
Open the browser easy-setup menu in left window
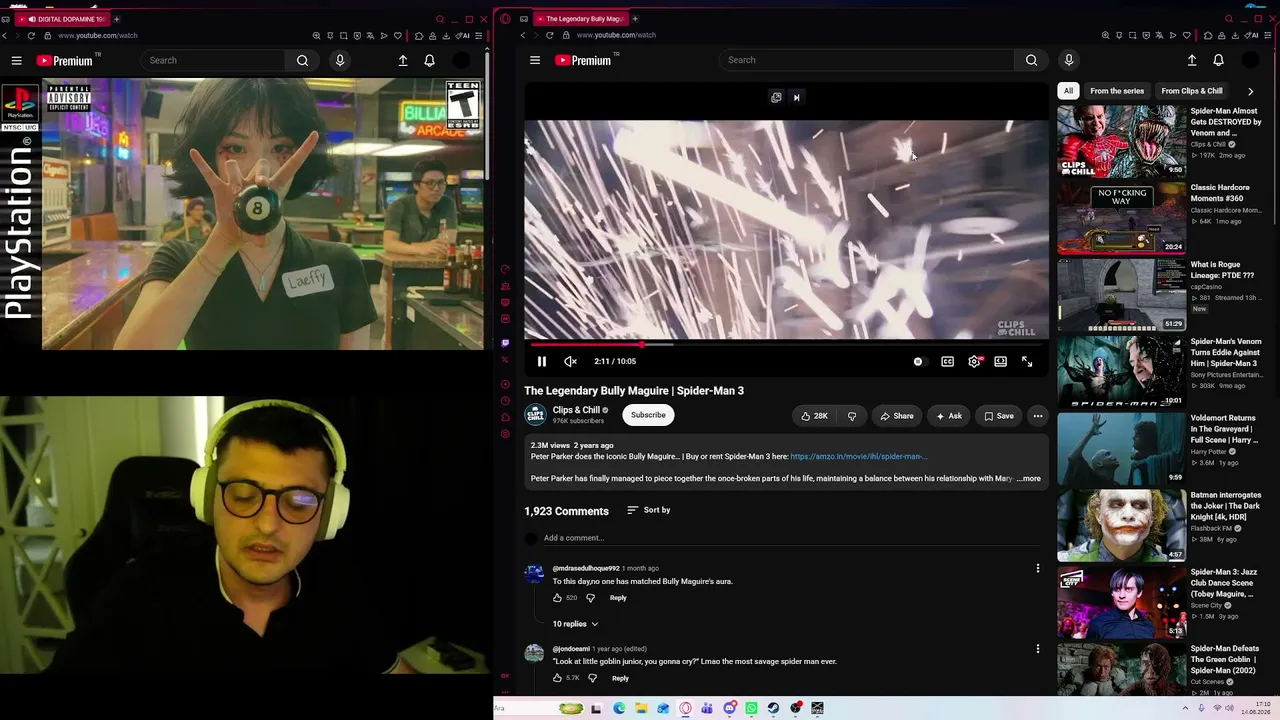tap(479, 36)
